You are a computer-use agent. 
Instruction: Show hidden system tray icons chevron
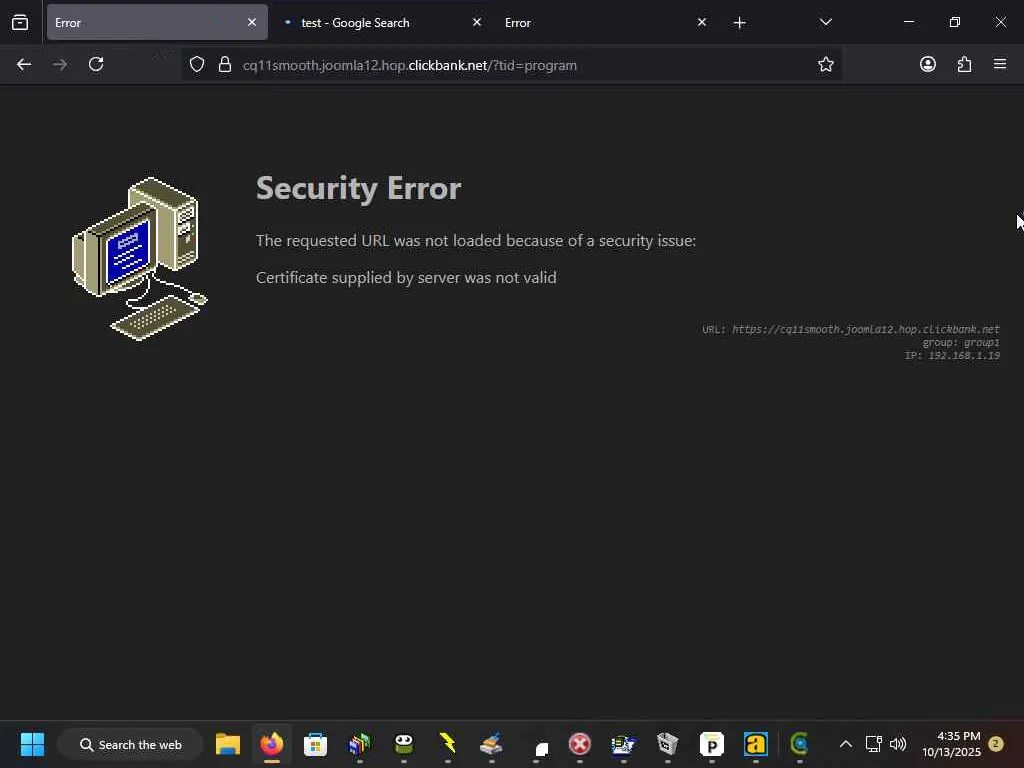[x=845, y=744]
